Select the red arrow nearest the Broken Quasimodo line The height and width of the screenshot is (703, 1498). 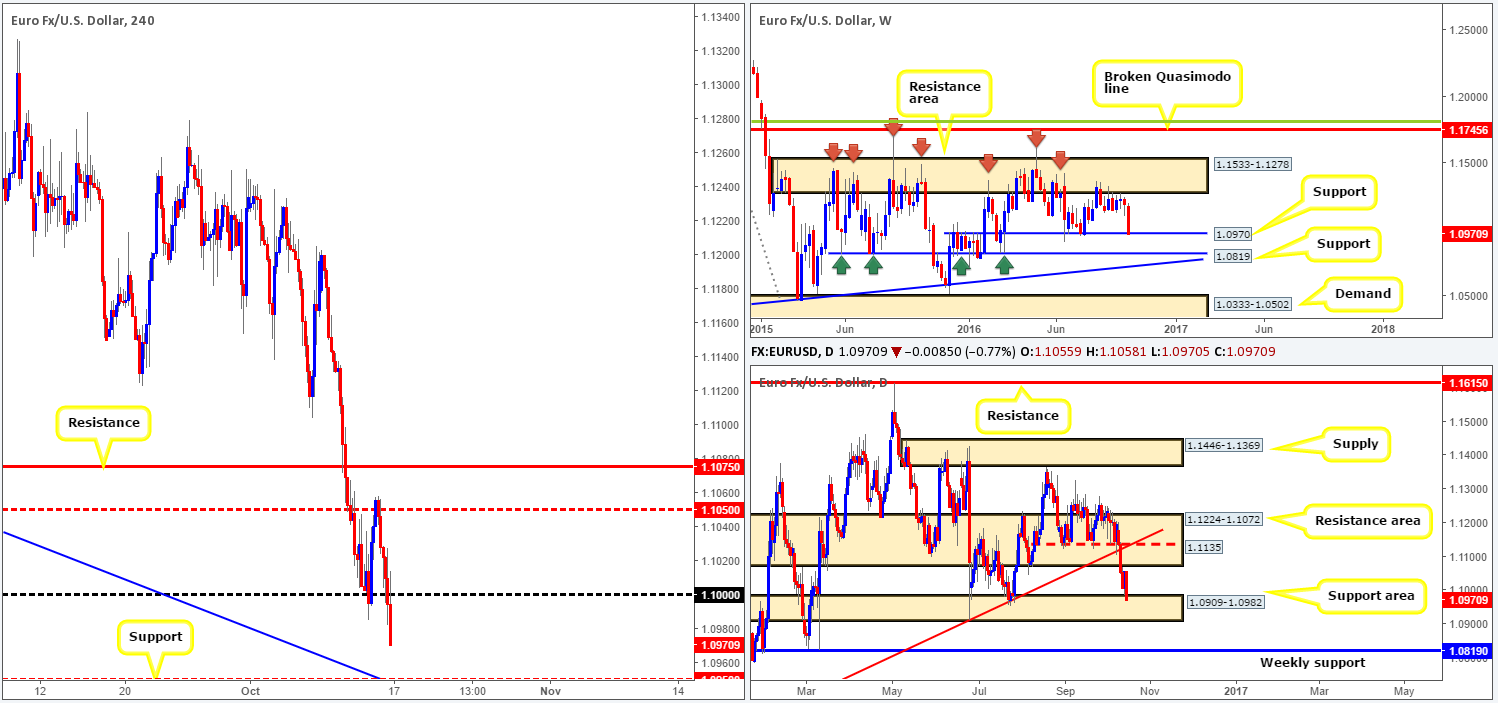1038,138
